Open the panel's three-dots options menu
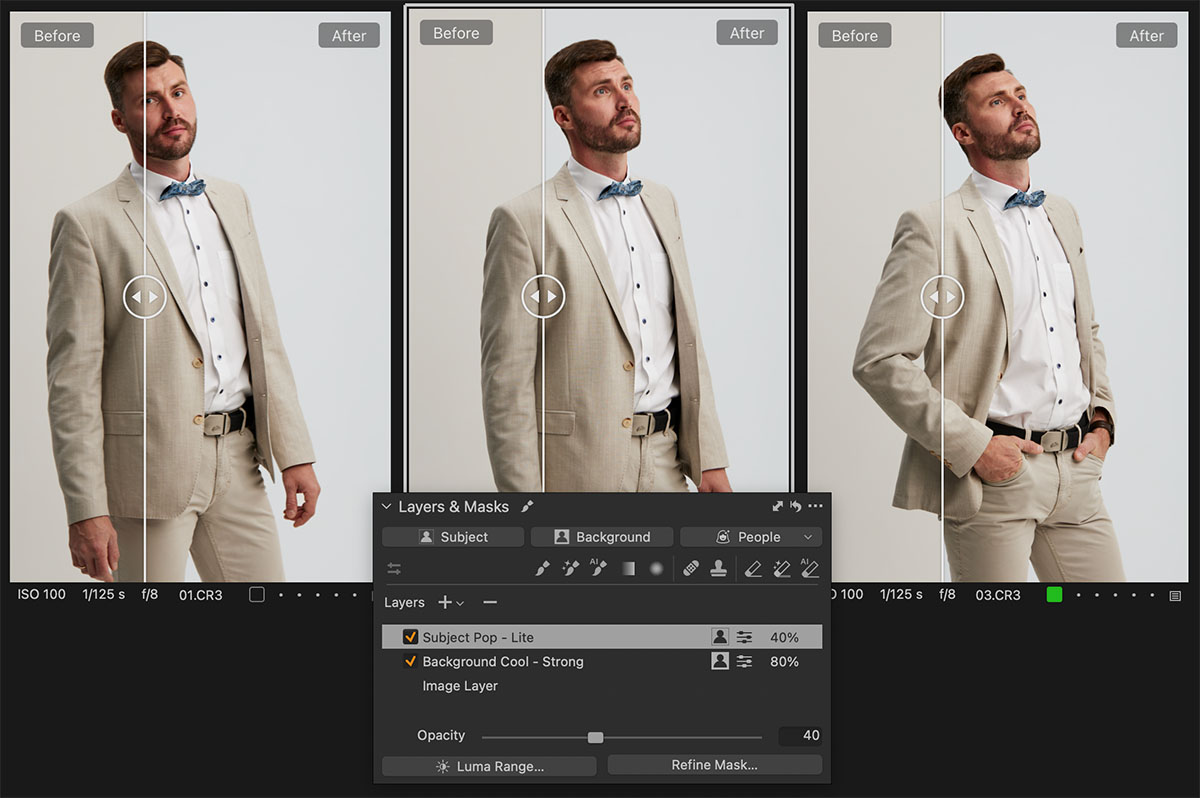Image resolution: width=1200 pixels, height=798 pixels. click(815, 507)
